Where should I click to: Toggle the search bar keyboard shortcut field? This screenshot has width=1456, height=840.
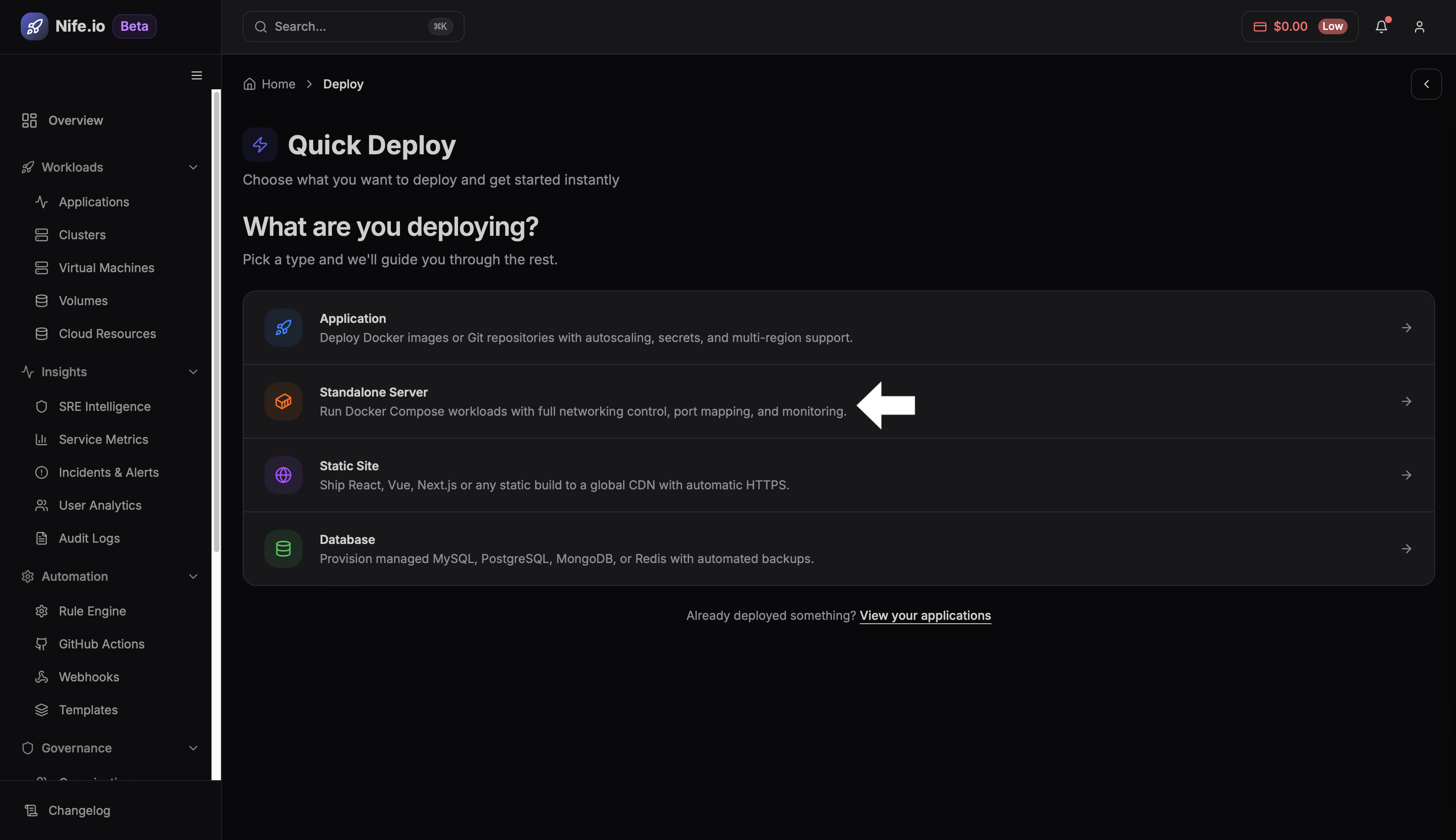440,26
